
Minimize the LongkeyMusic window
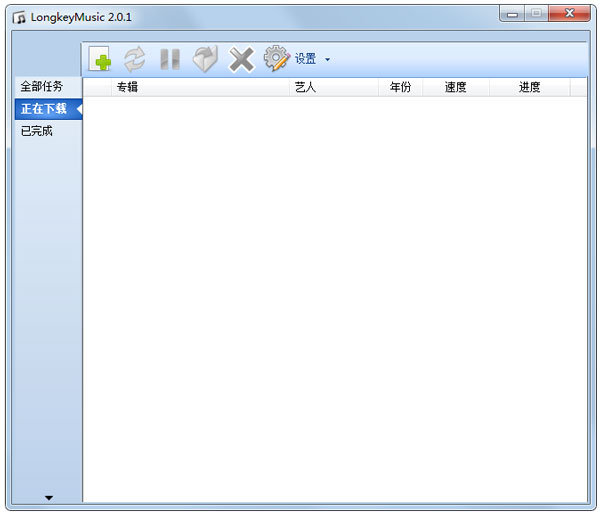(x=512, y=15)
